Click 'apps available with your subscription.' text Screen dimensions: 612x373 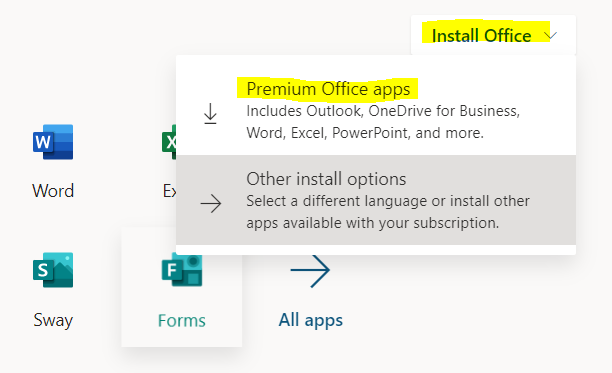373,223
